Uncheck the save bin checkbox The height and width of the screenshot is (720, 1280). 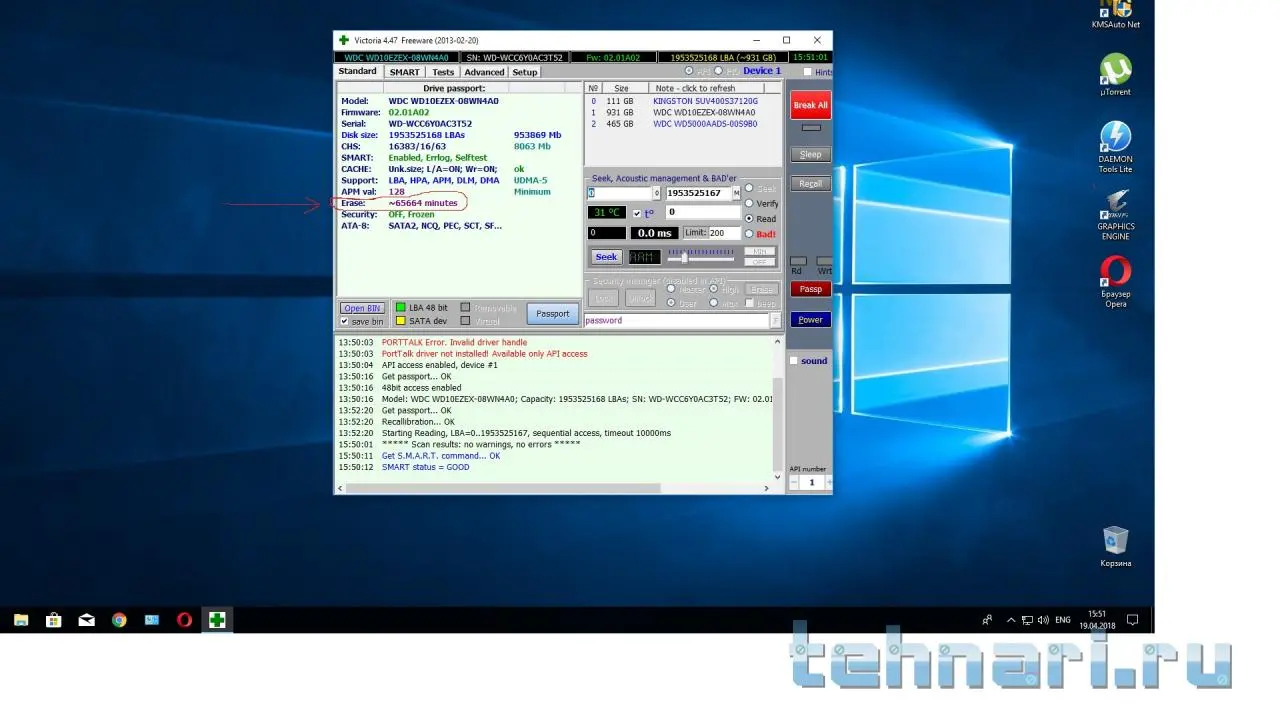(345, 322)
